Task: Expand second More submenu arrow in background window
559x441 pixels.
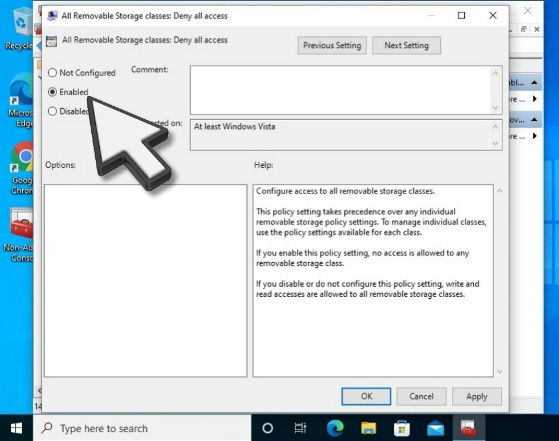Action: pos(534,136)
